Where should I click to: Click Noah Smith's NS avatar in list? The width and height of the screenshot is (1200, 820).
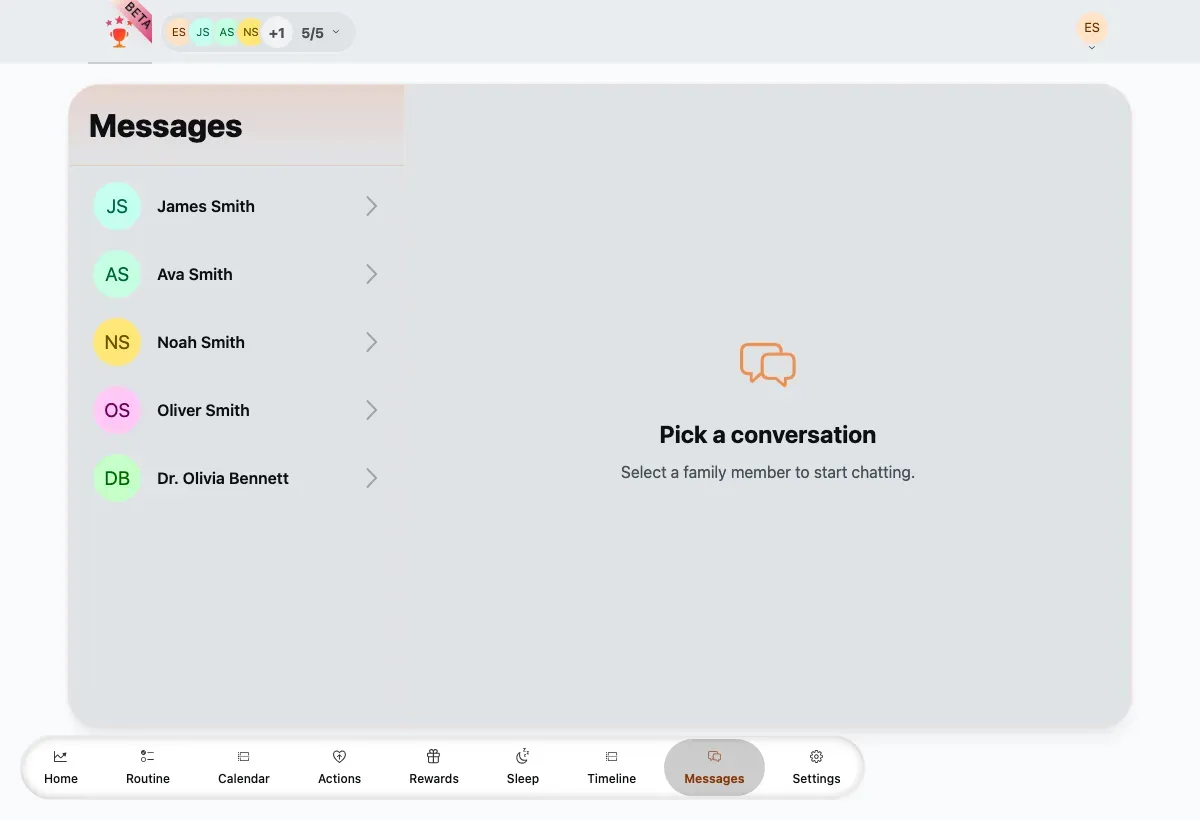(x=117, y=342)
